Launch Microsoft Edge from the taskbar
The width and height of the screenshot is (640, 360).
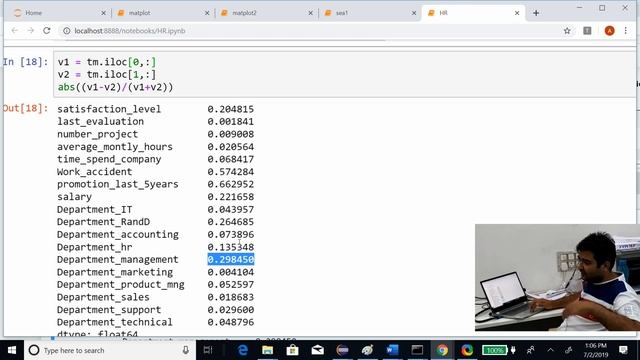tap(242, 350)
